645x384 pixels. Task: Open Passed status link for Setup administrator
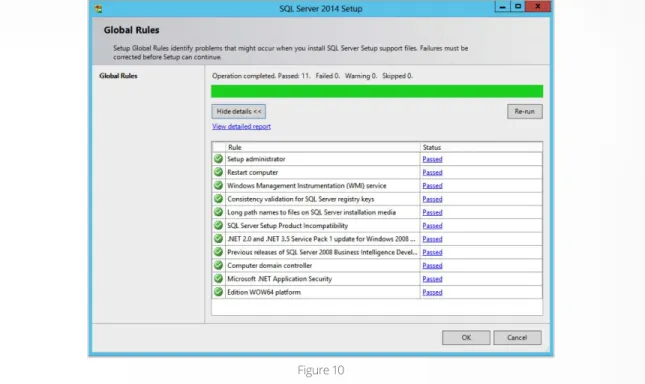[x=432, y=159]
